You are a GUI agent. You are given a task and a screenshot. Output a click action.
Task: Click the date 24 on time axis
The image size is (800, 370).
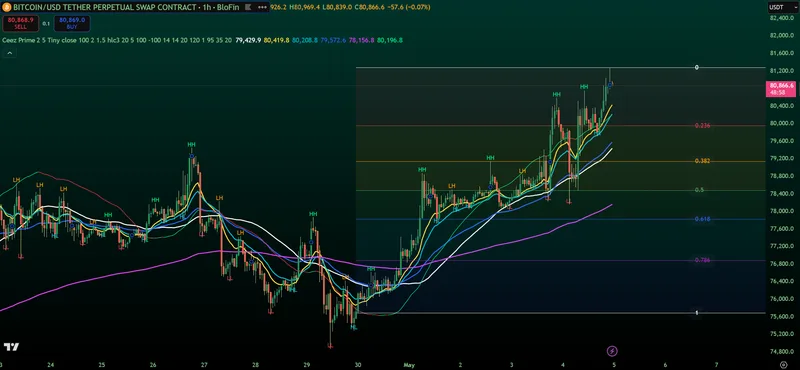tap(50, 365)
